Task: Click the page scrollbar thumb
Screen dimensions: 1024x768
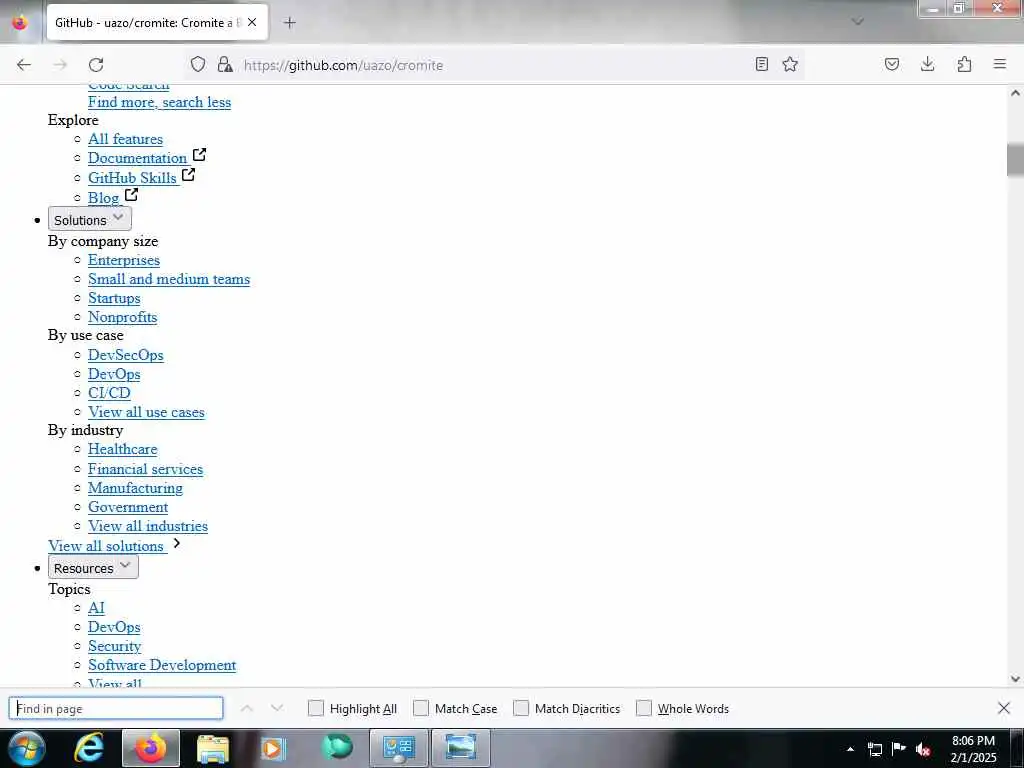Action: click(1015, 159)
